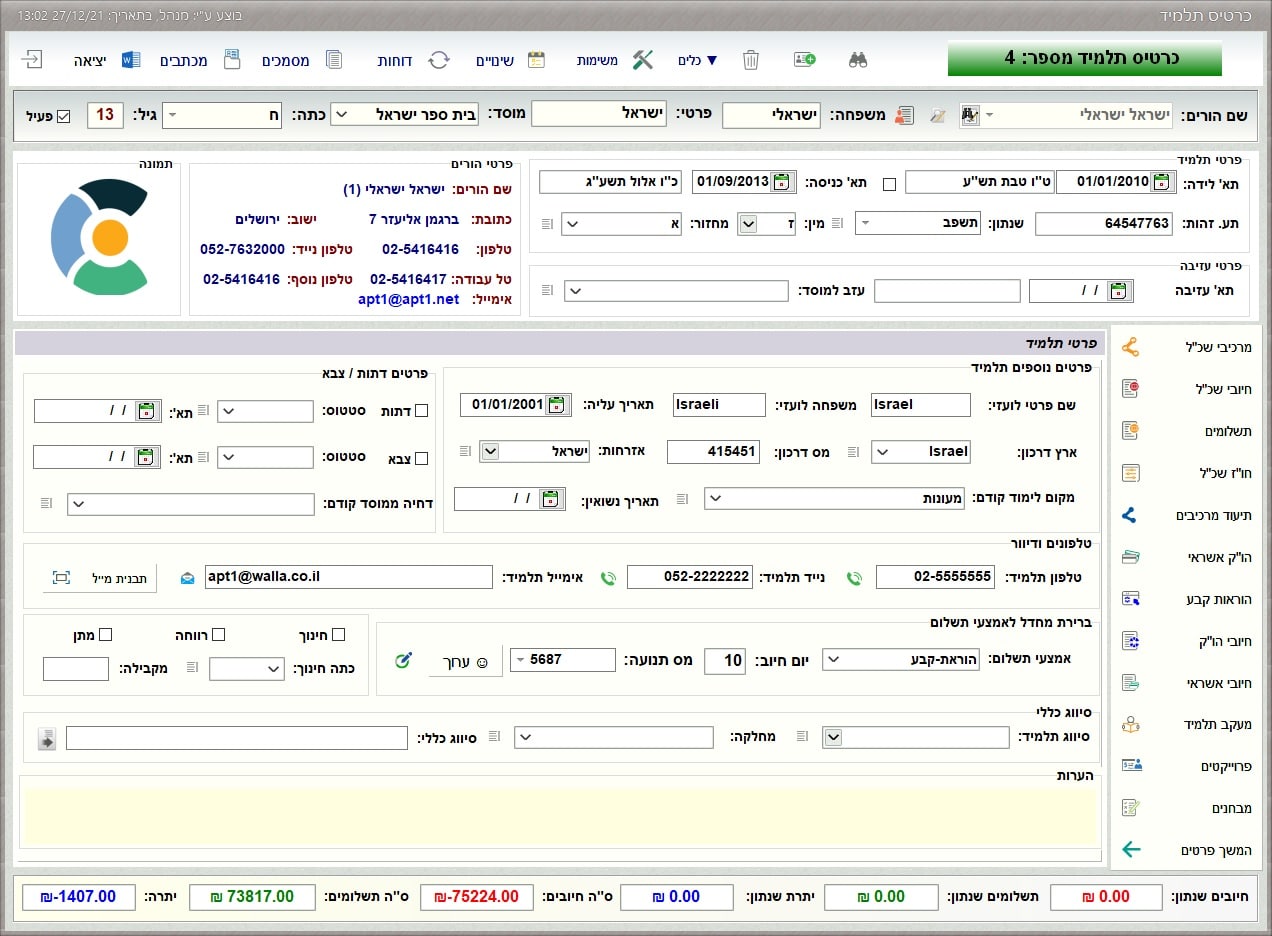Click the trash delete icon in toolbar
Viewport: 1272px width, 936px height.
point(751,60)
